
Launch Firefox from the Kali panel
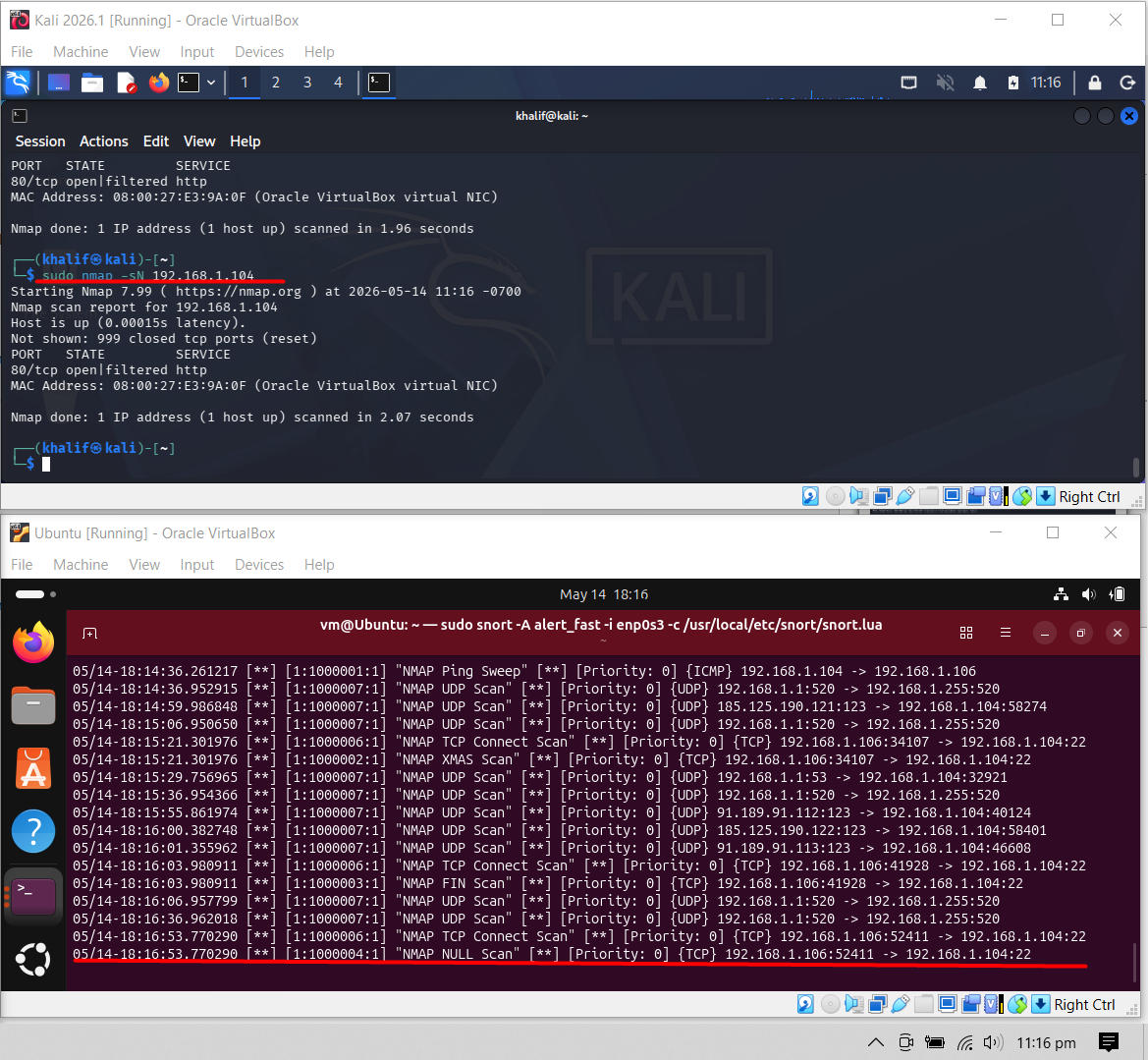[x=158, y=83]
